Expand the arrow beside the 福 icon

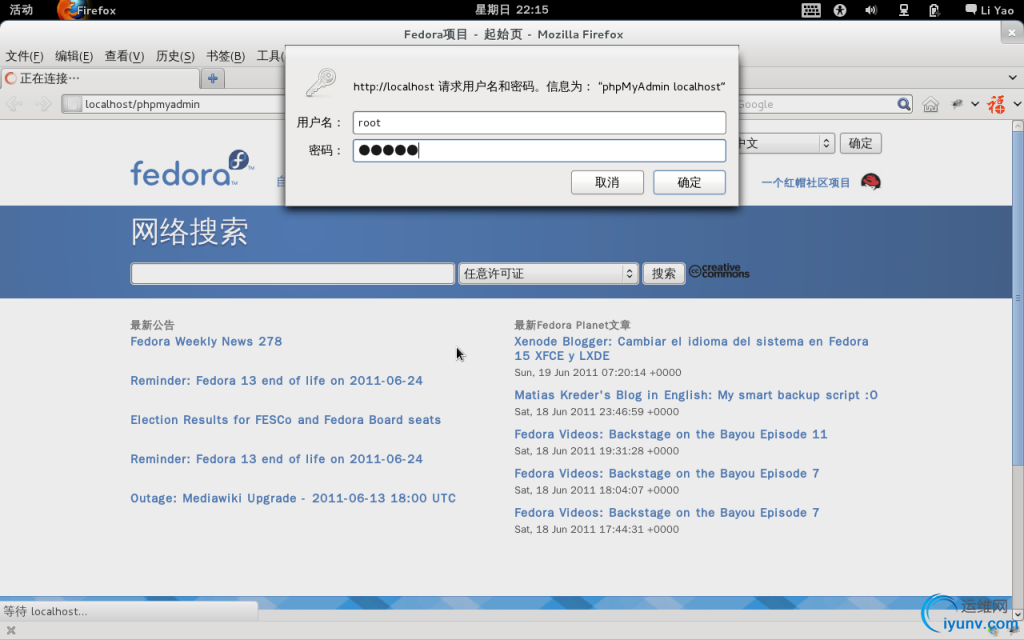1017,104
